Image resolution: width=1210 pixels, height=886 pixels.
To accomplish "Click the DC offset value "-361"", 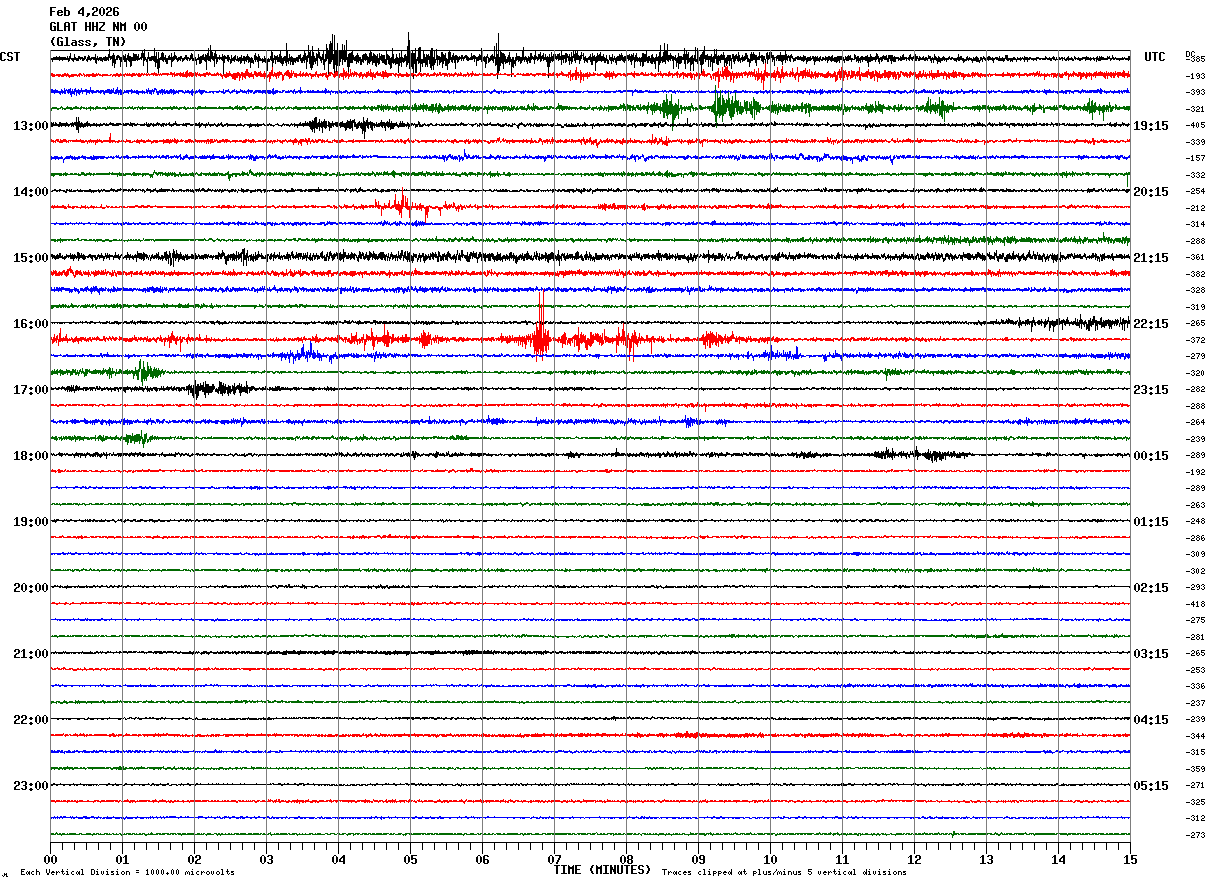I will pos(1195,258).
